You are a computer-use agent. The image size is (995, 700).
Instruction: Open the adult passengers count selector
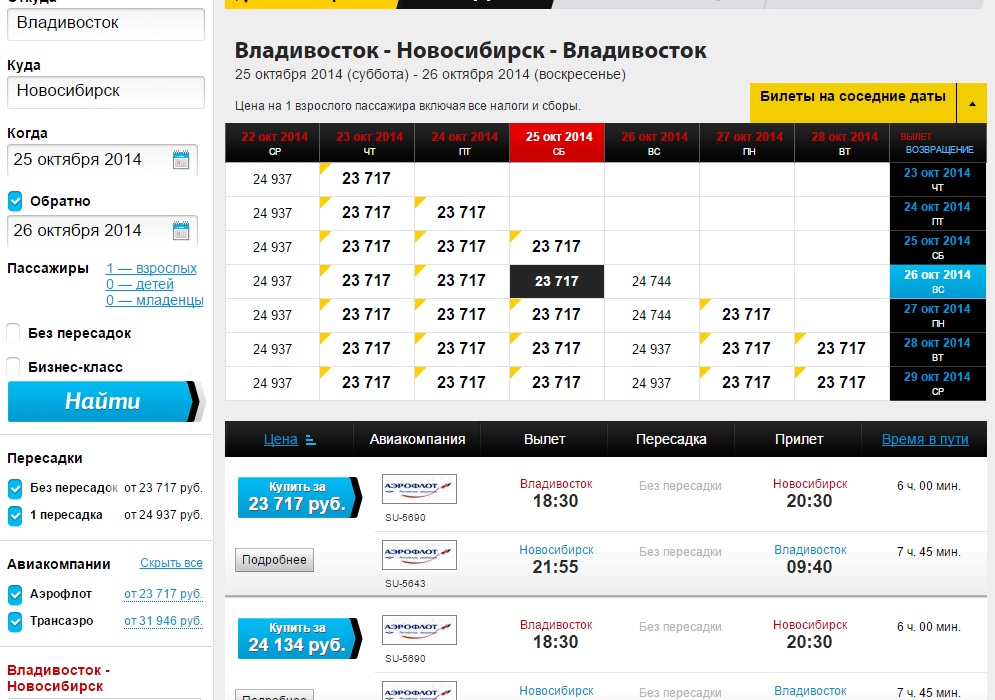point(151,268)
